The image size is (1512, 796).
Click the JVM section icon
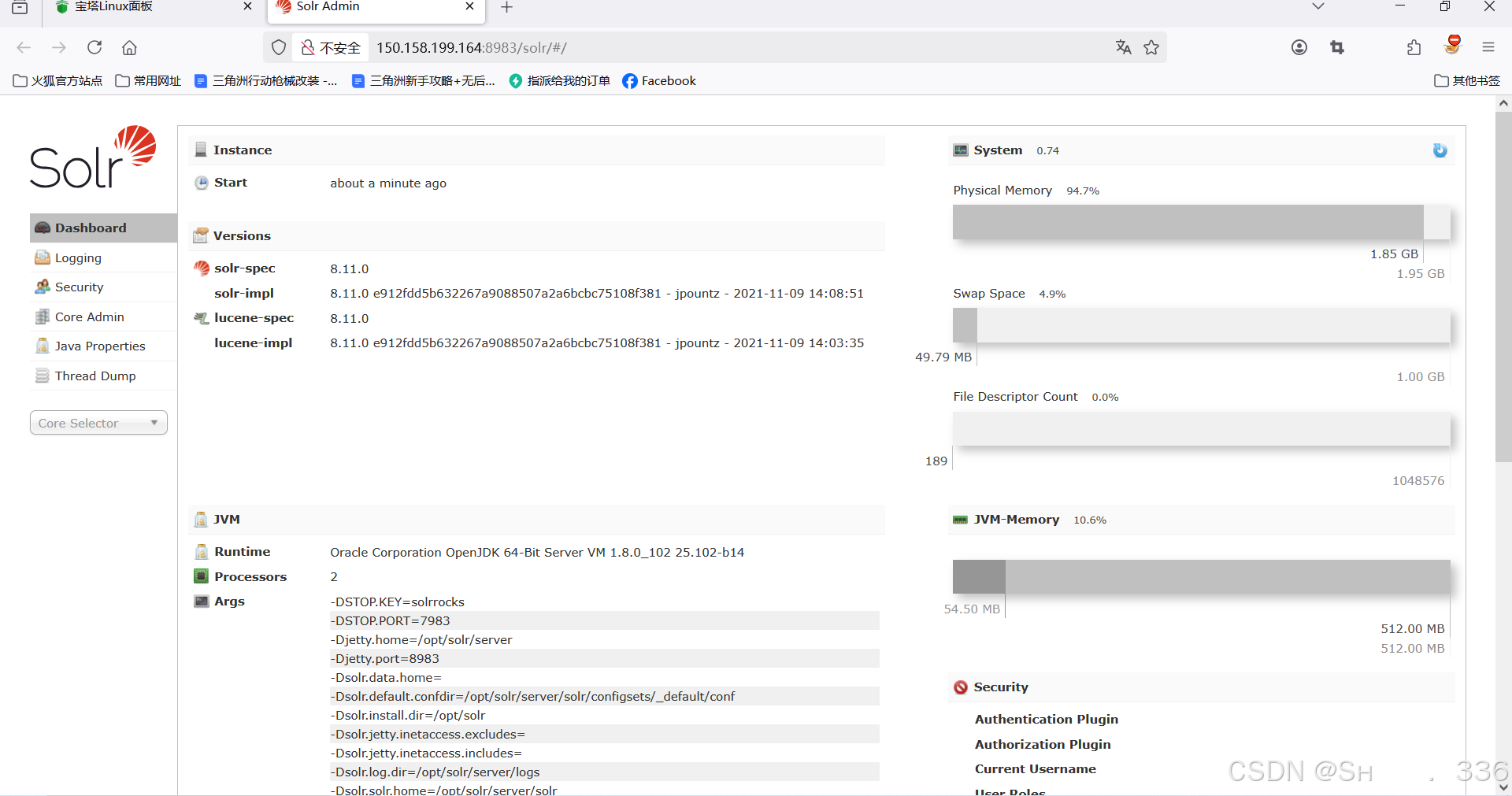[201, 520]
